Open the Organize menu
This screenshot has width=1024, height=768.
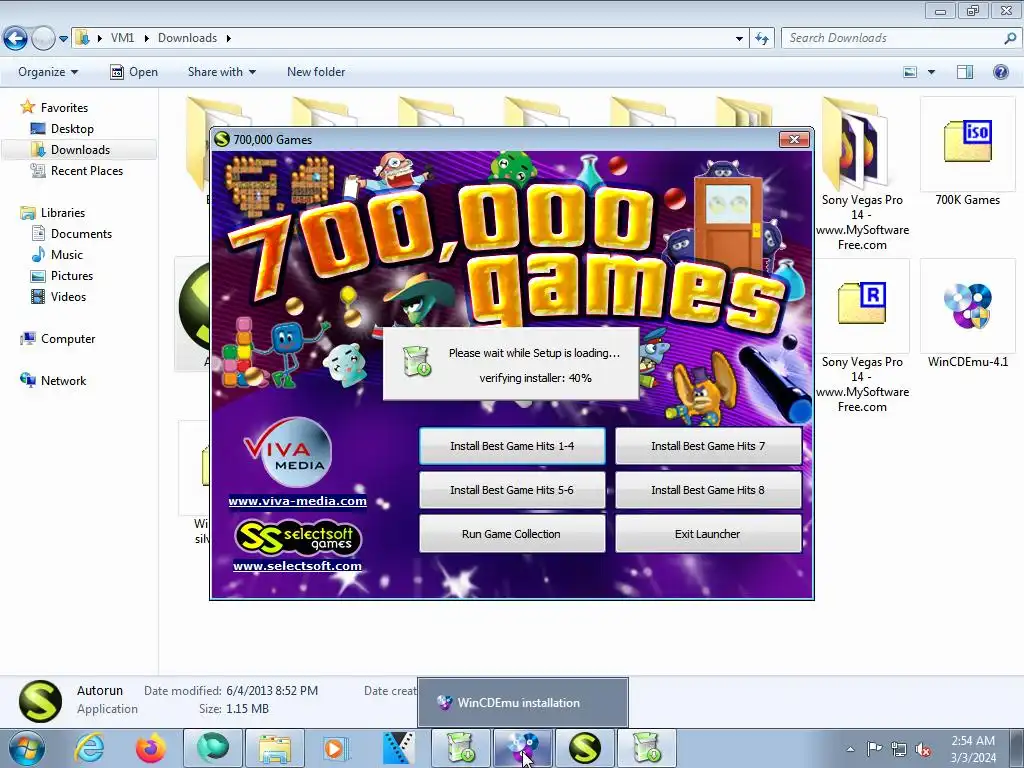48,72
